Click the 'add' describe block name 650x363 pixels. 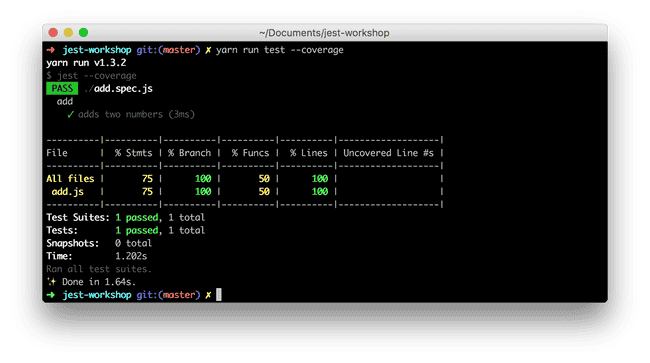(x=65, y=102)
